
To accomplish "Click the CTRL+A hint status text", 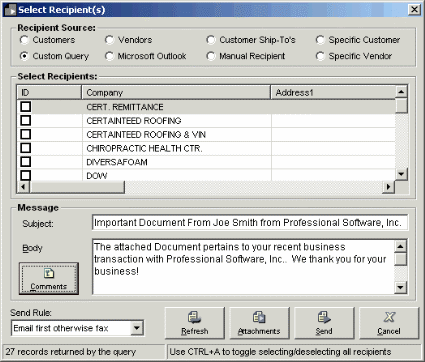I will (280, 352).
